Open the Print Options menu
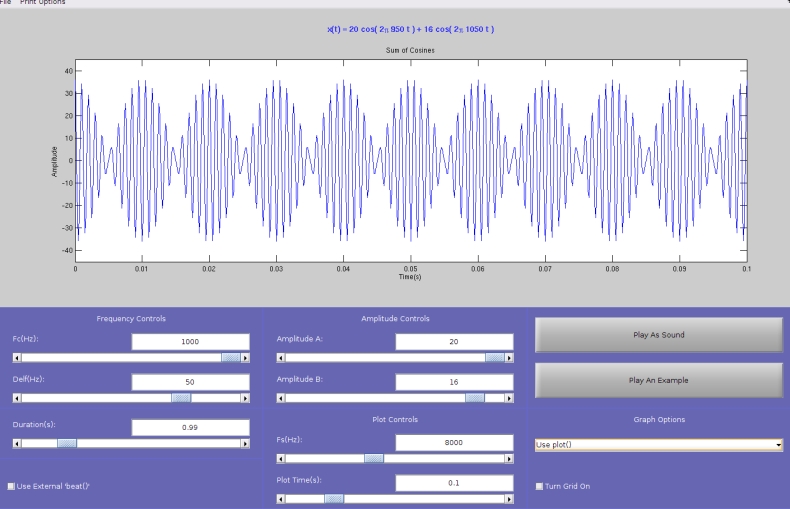The width and height of the screenshot is (790, 509). pos(43,3)
